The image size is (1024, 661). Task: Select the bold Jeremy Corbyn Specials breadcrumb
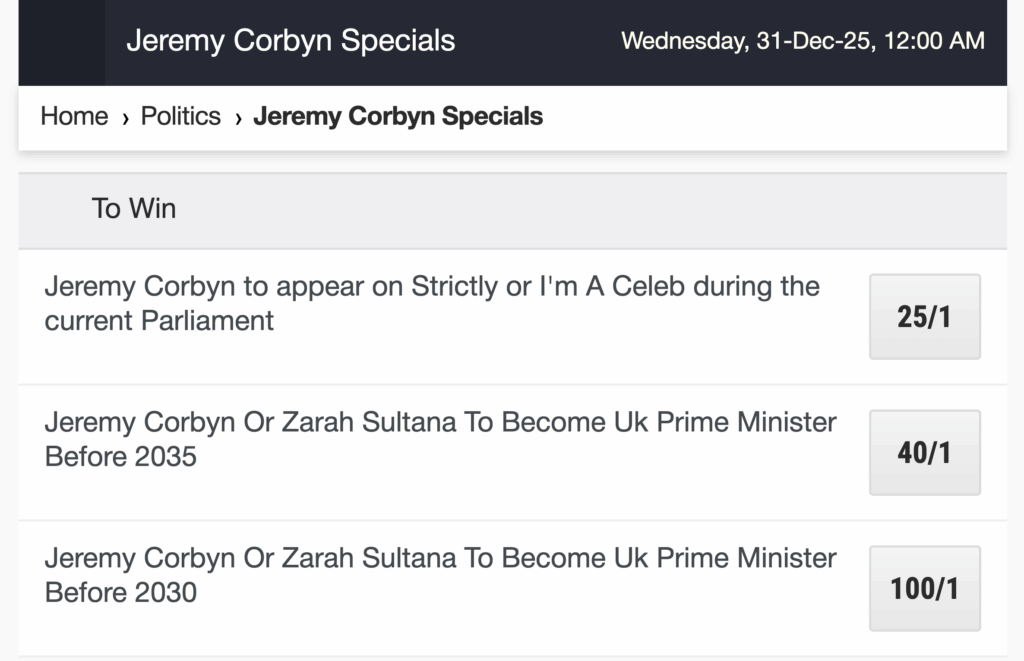(x=398, y=116)
